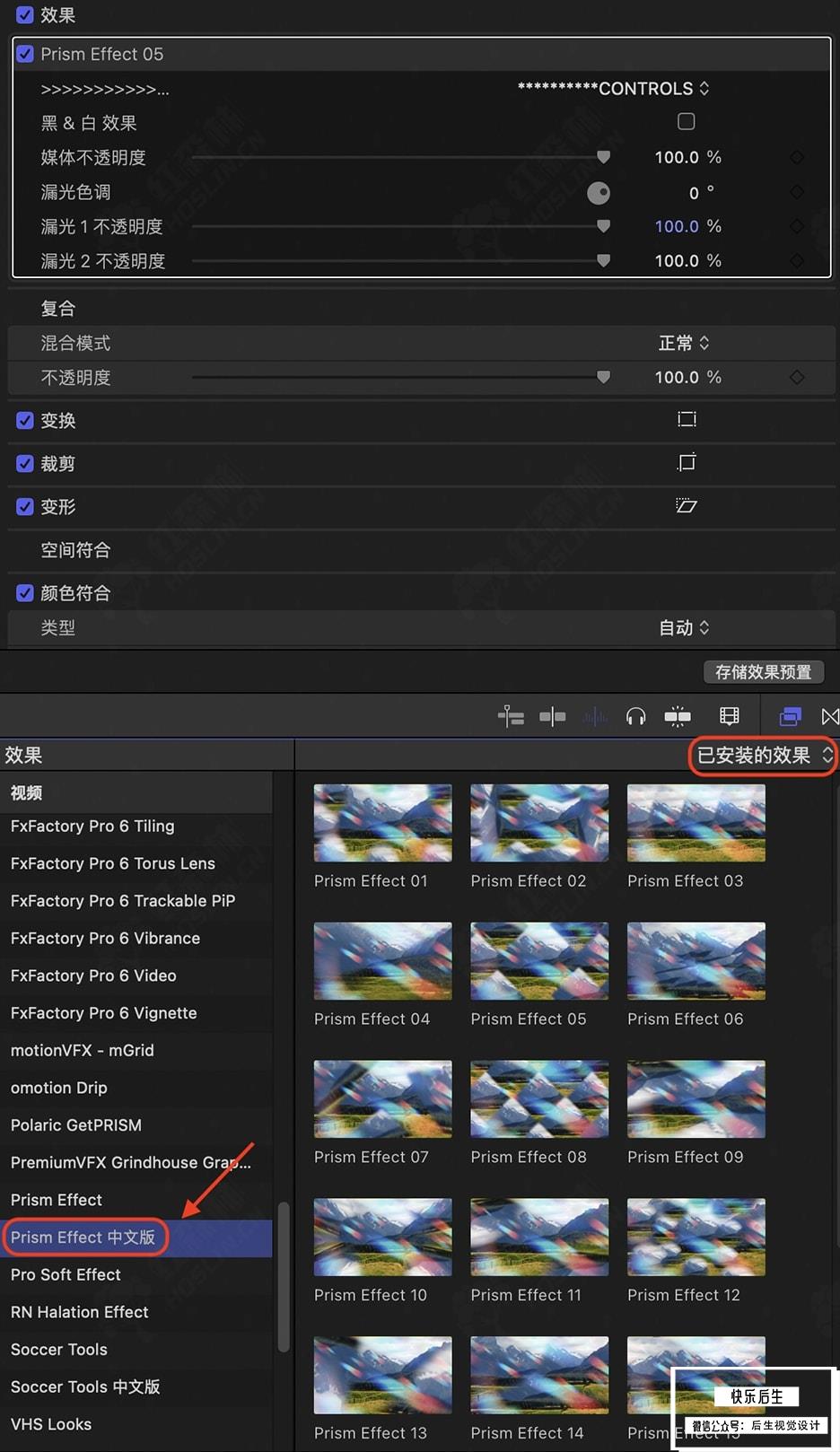Image resolution: width=840 pixels, height=1452 pixels.
Task: Click the Distort on-screen controls icon
Action: (x=687, y=506)
